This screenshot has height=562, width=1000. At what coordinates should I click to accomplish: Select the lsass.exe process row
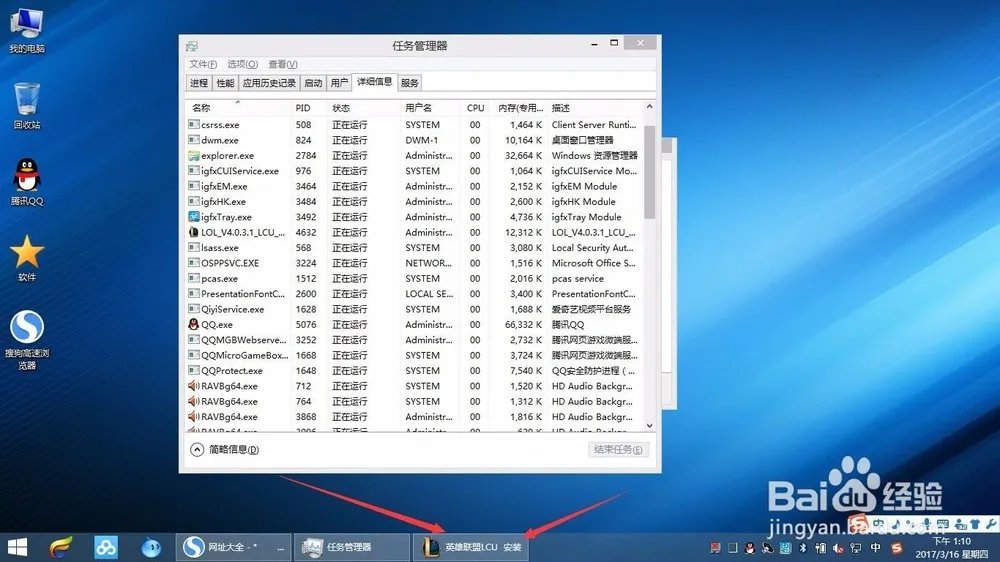pyautogui.click(x=414, y=248)
